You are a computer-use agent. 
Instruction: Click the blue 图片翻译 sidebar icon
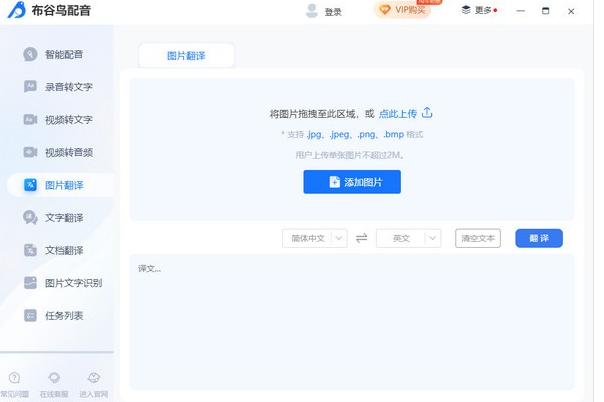30,185
